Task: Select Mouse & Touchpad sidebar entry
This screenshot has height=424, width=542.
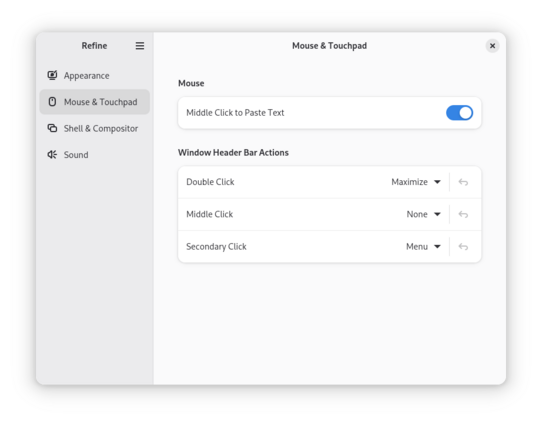Action: [95, 102]
